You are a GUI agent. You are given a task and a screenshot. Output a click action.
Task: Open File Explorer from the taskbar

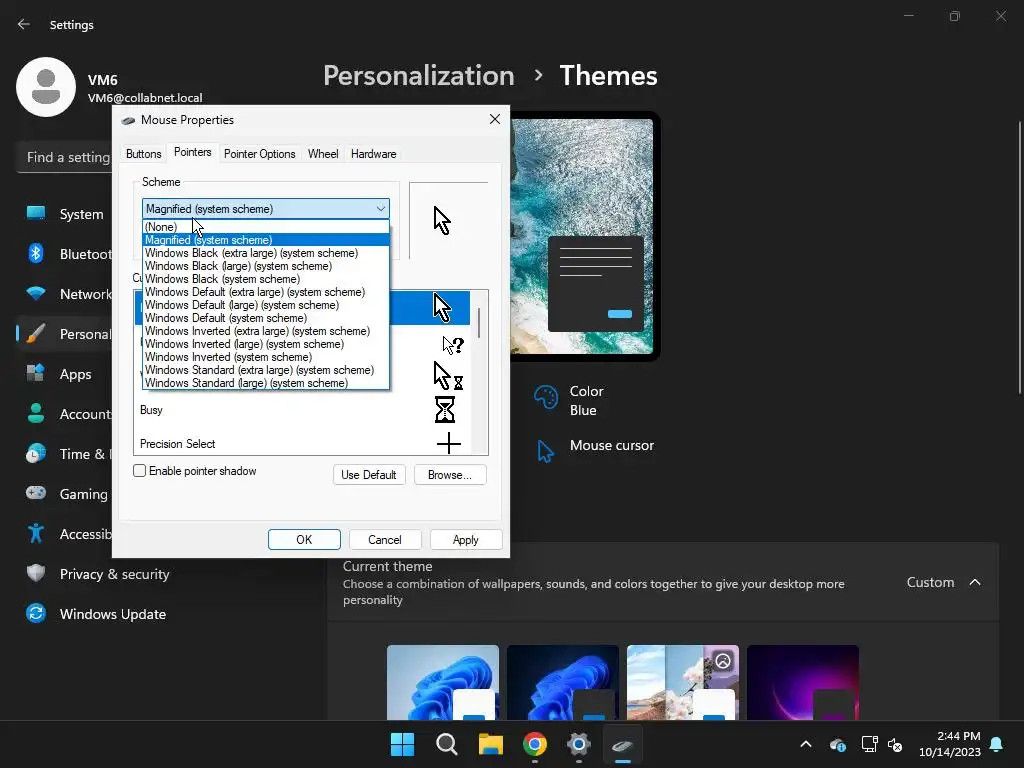coord(490,744)
